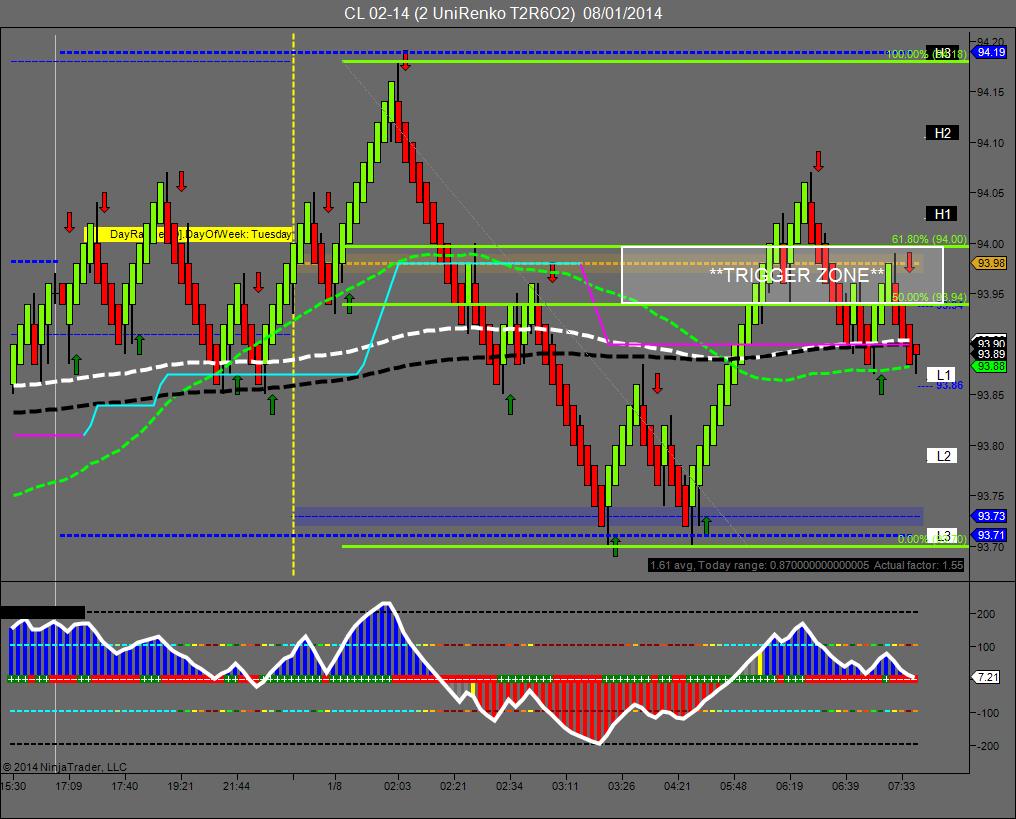Click the blue shaded support band near 93.73
This screenshot has height=819, width=1016.
point(609,516)
